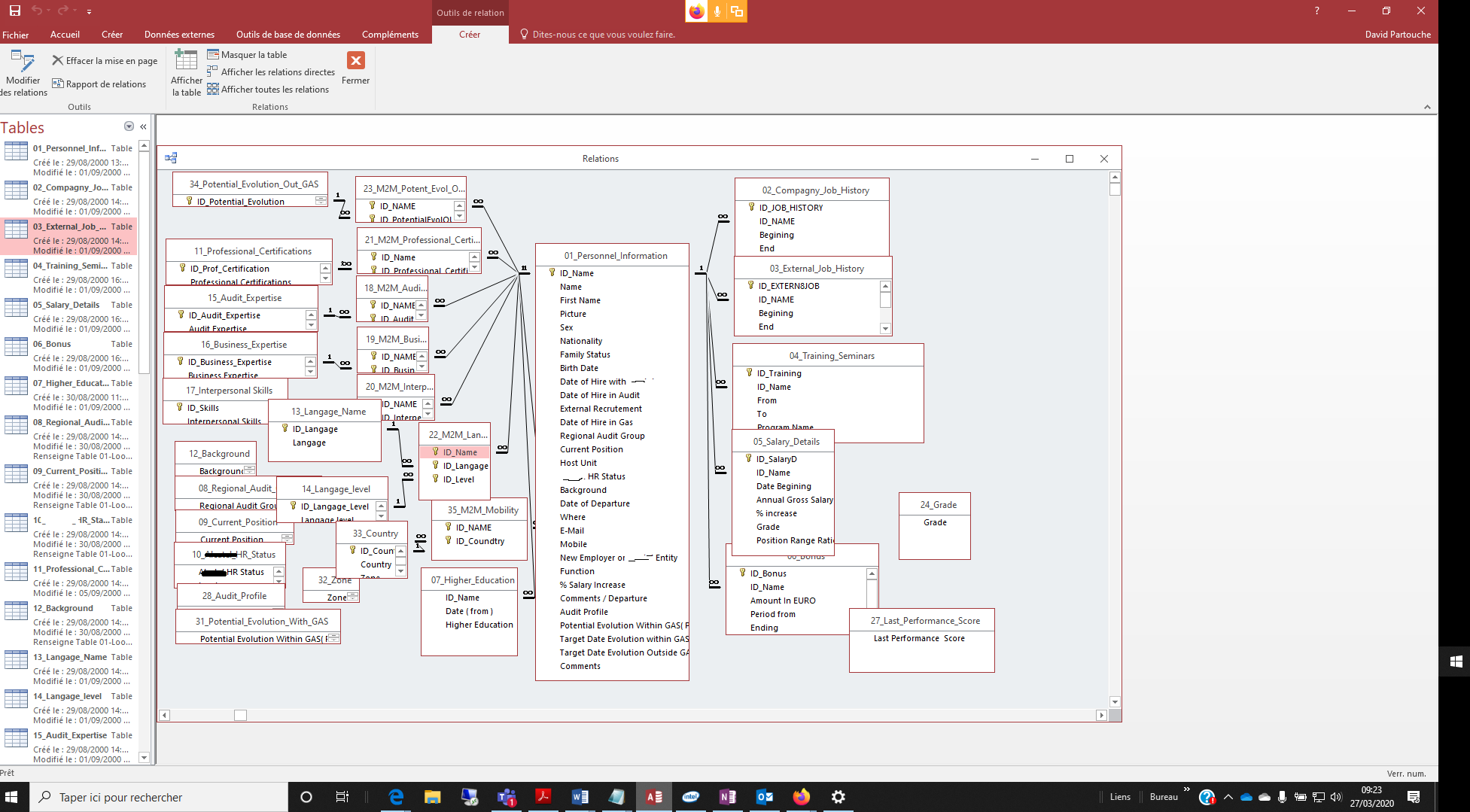Open Microsoft Word from taskbar
Screen dimensions: 1470x812
point(580,797)
